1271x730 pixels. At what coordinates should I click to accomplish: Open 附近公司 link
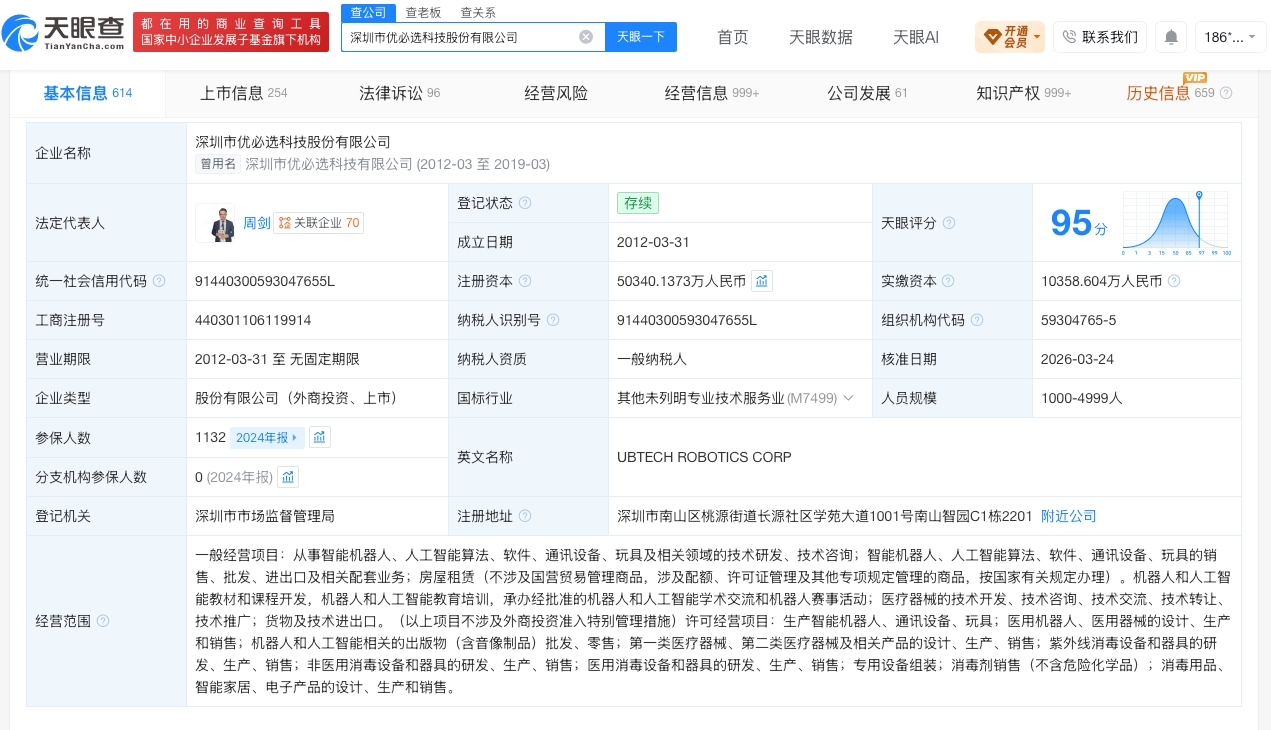[x=1069, y=516]
